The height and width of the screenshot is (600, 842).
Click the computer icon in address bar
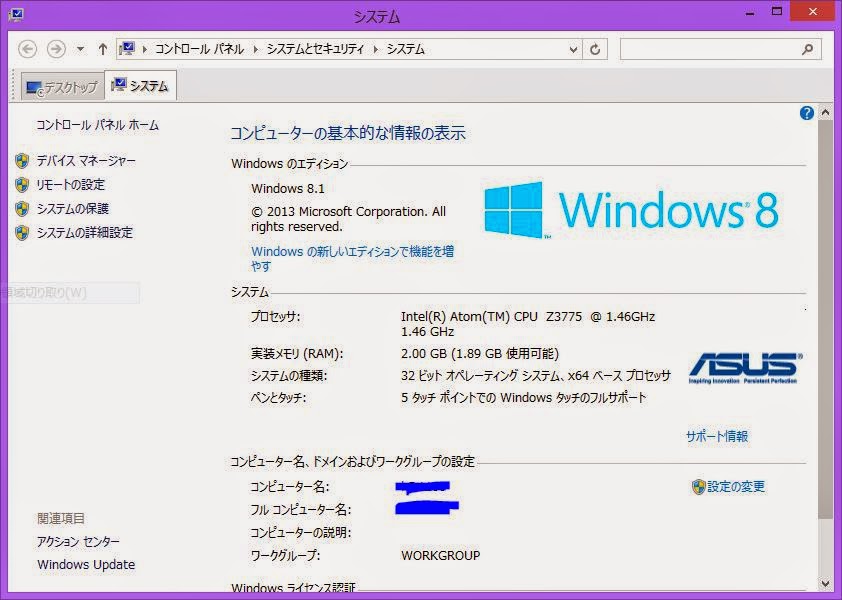pyautogui.click(x=127, y=49)
